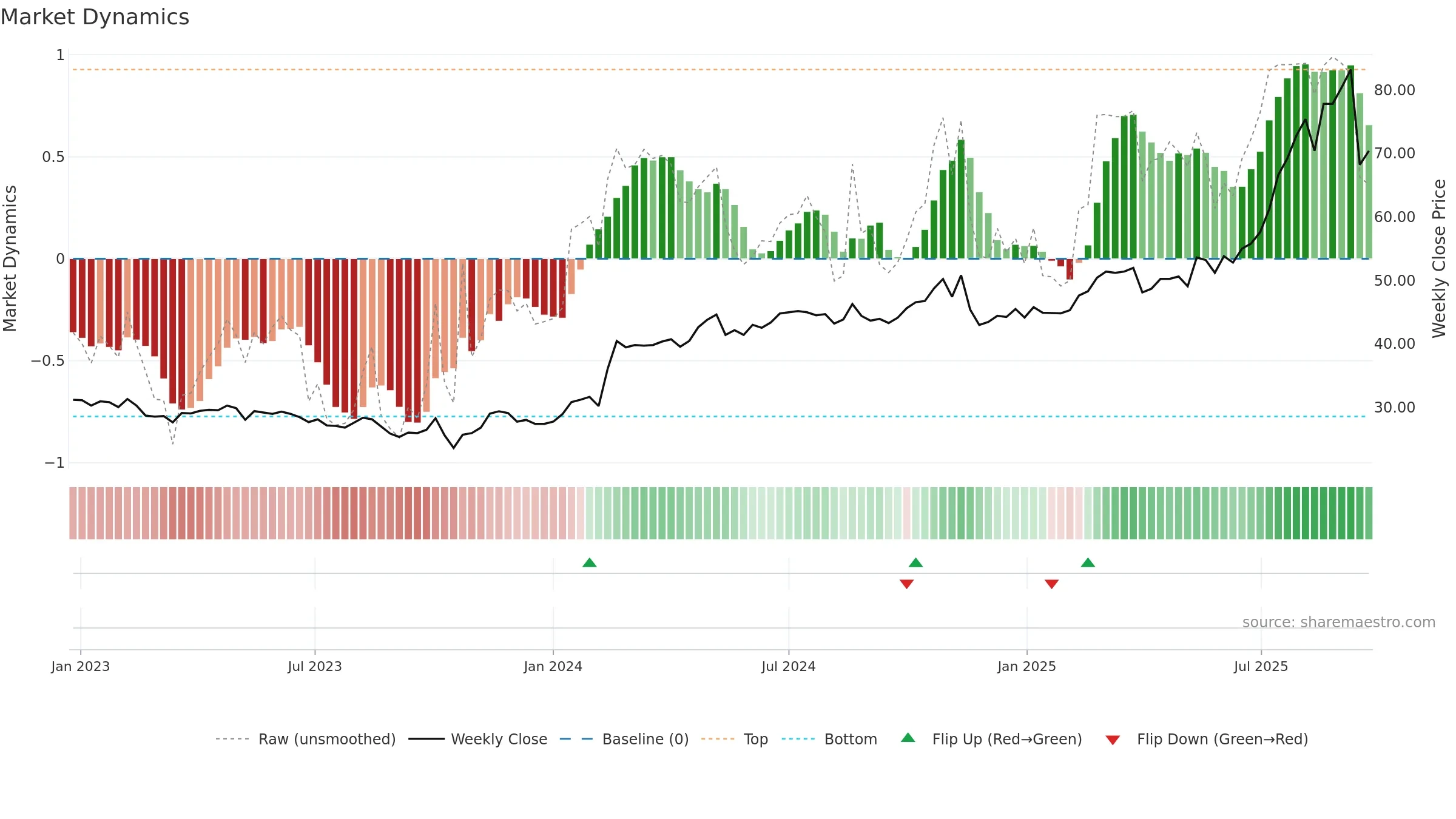Click the 60.00 price axis label

click(x=1395, y=217)
